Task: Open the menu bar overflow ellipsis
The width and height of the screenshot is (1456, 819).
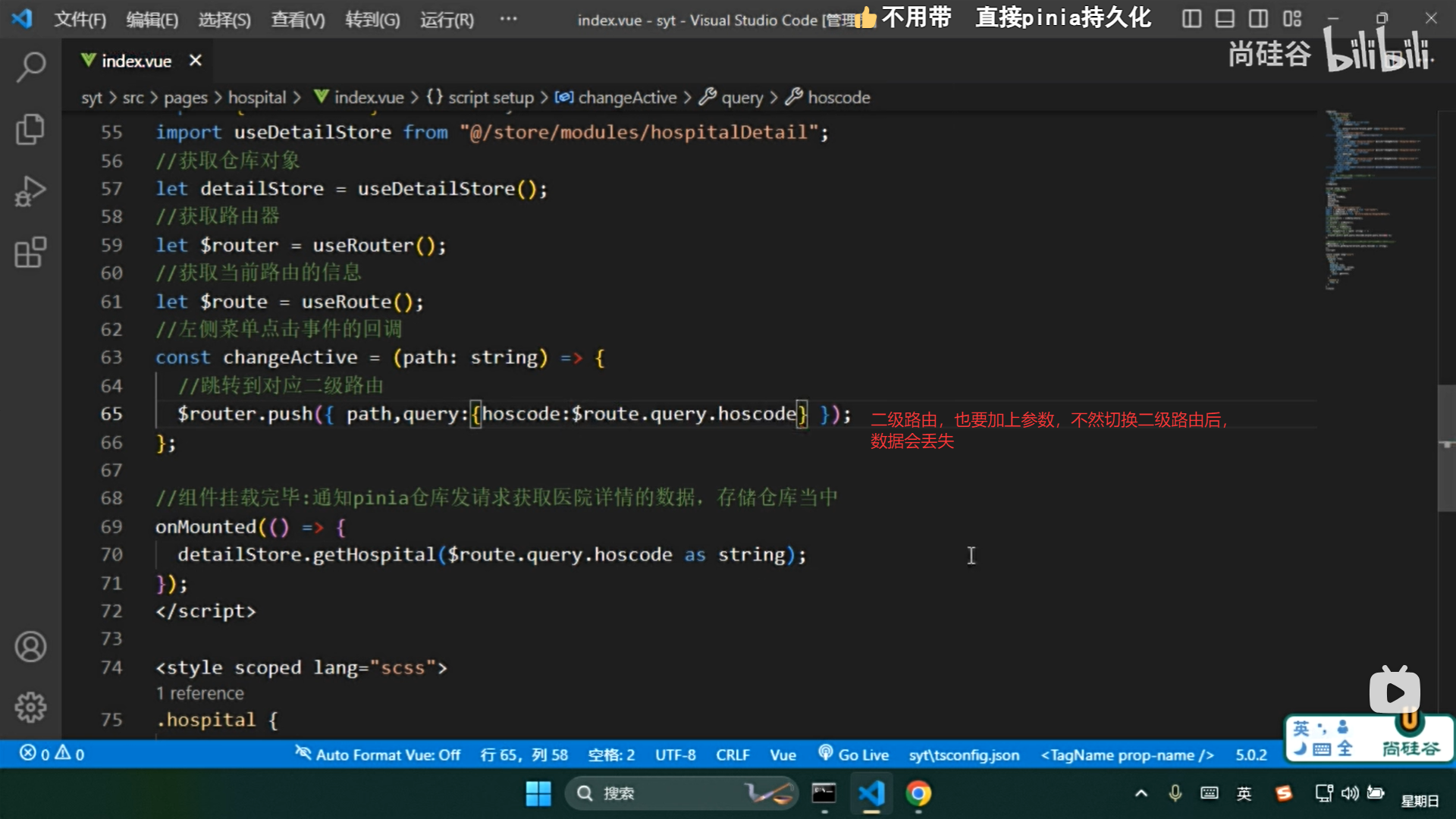Action: click(x=508, y=18)
